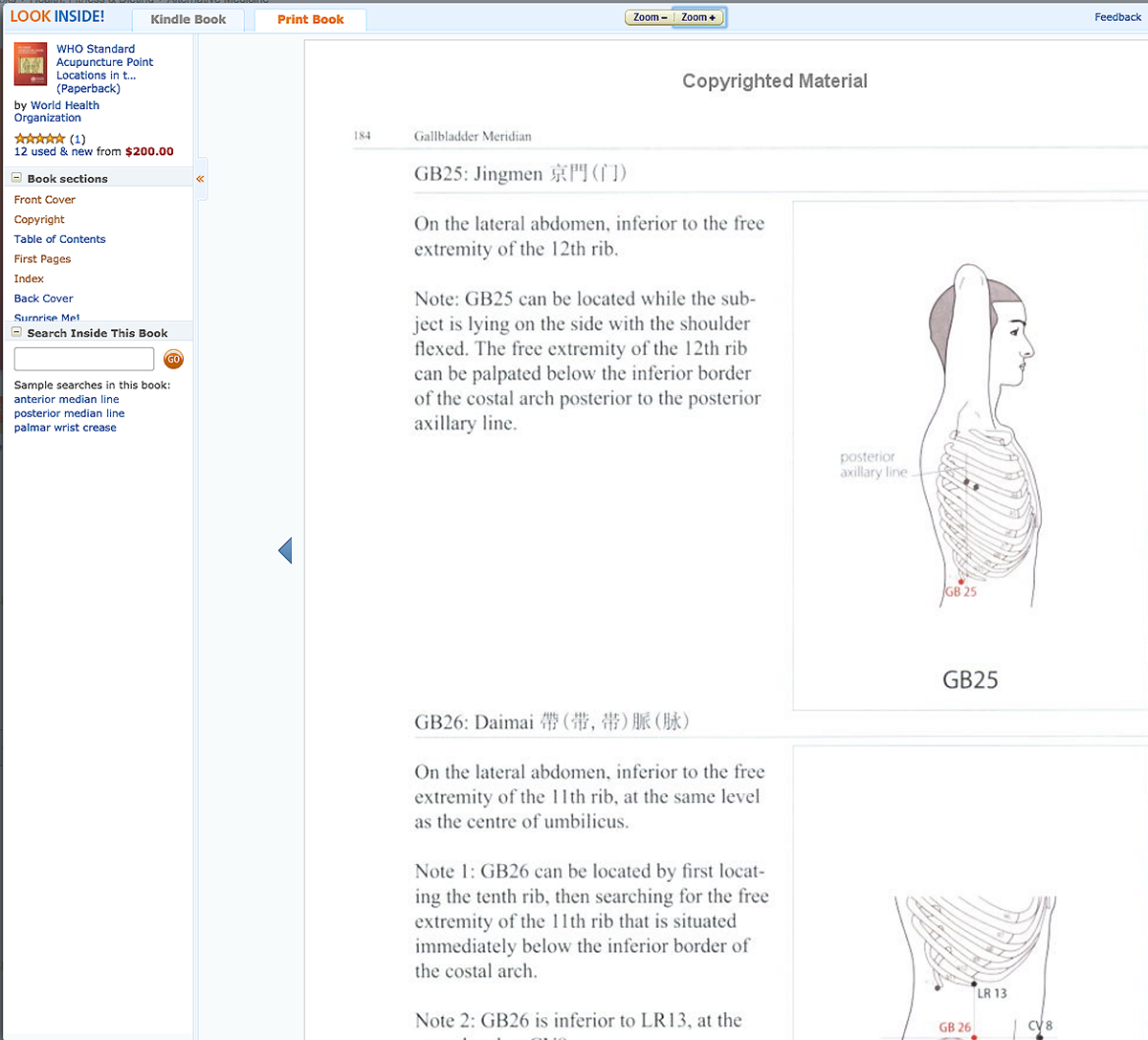Image resolution: width=1148 pixels, height=1040 pixels.
Task: Send Feedback via the top-right link
Action: click(x=1117, y=16)
